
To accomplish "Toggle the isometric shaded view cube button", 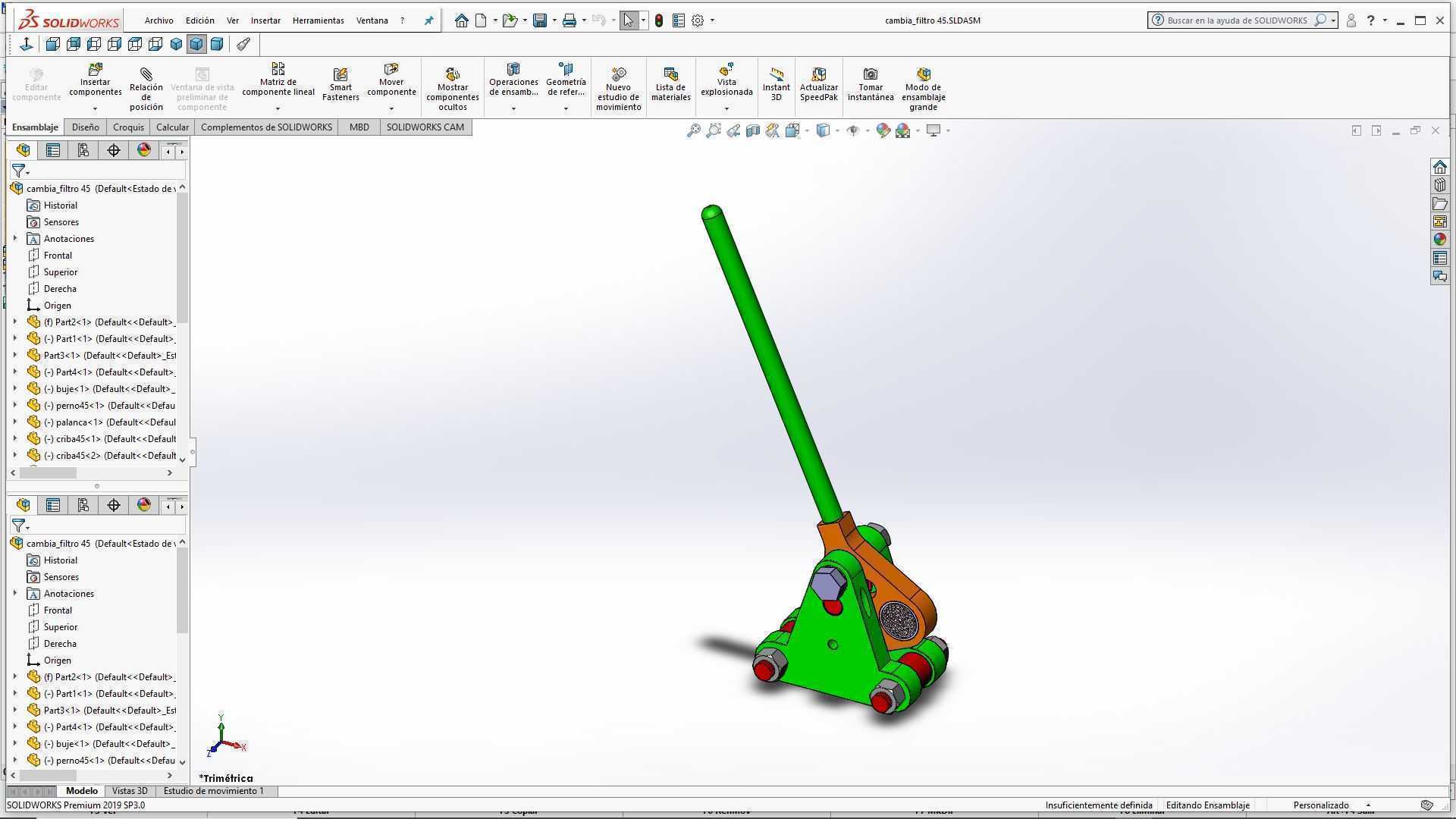I will pos(196,44).
